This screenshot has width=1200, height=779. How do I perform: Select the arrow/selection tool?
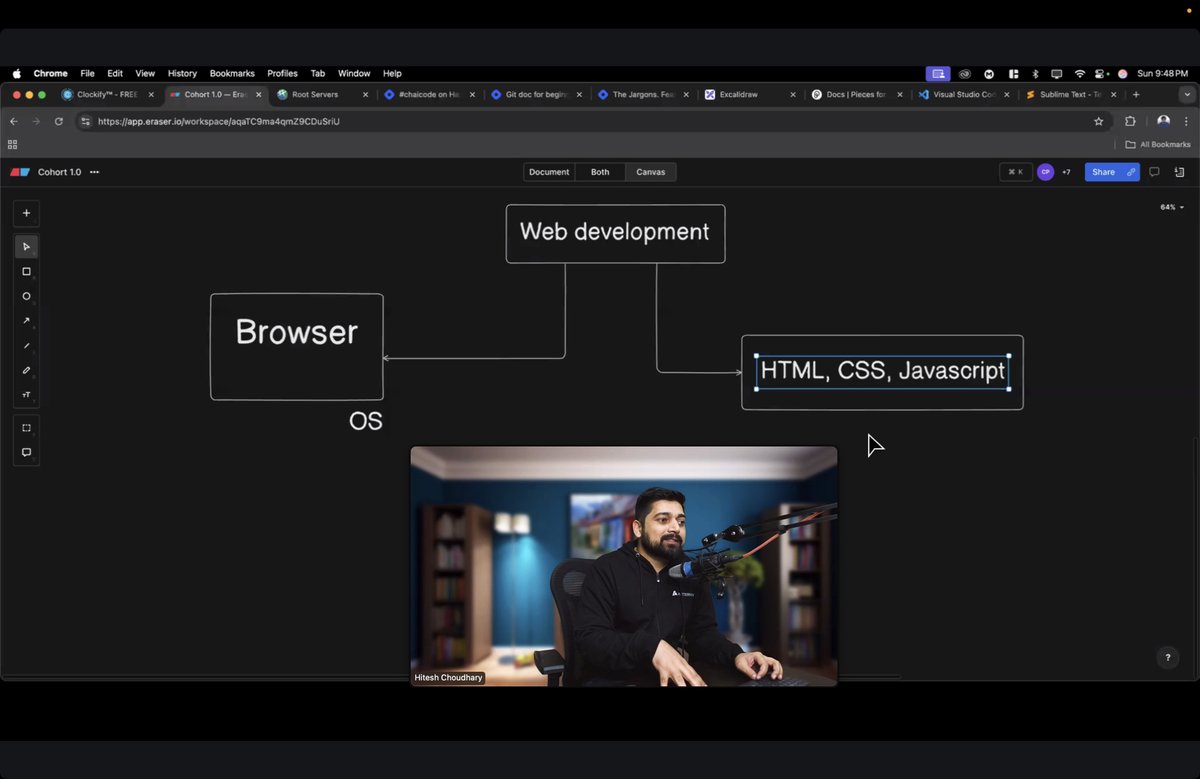coord(26,246)
